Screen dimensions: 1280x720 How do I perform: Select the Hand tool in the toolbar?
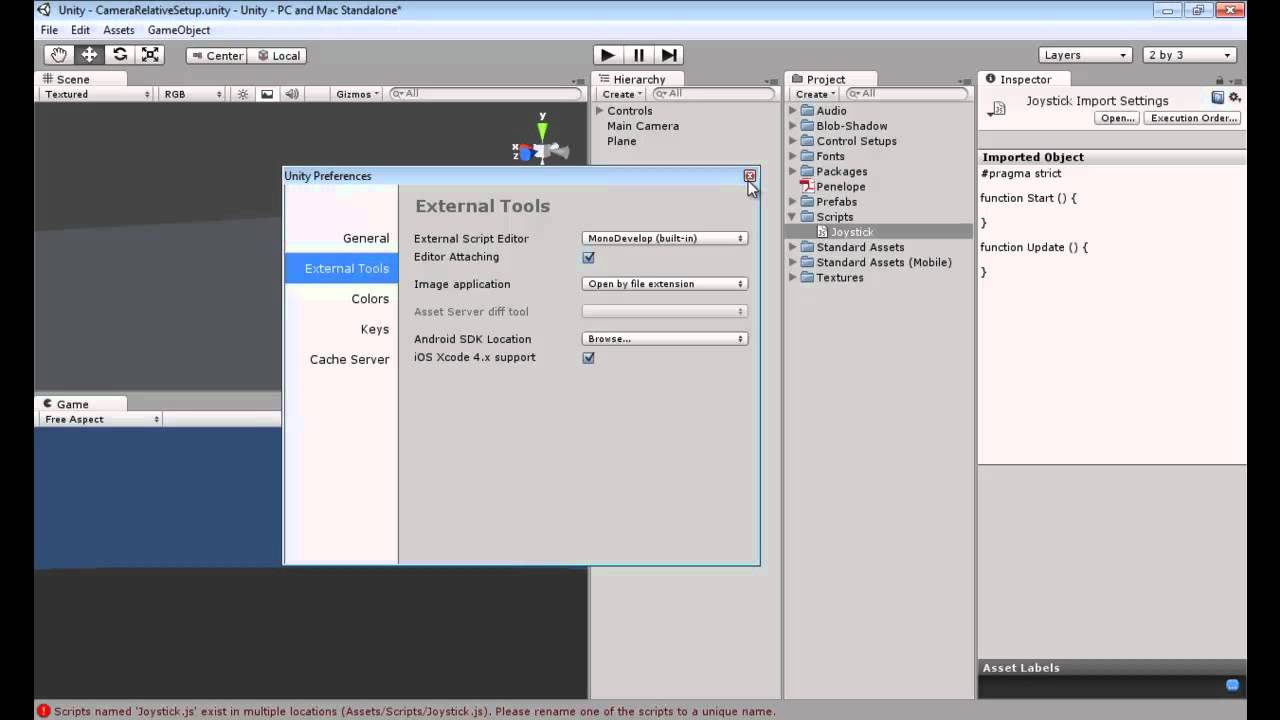click(59, 55)
